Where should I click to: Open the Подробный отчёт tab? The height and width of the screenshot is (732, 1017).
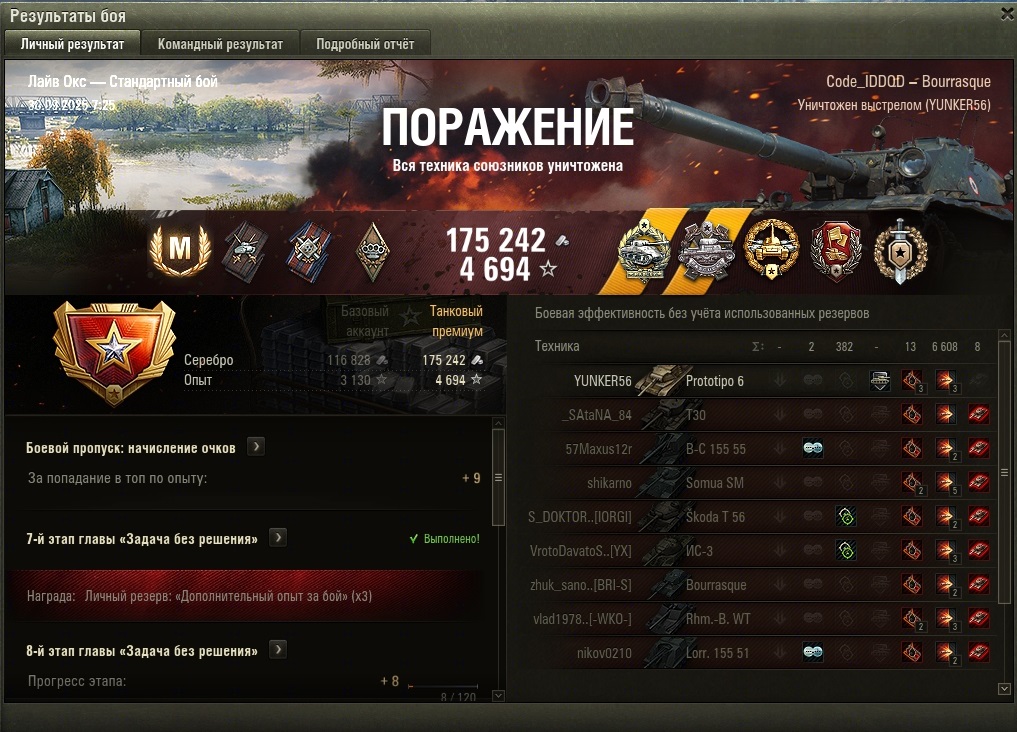coord(365,44)
